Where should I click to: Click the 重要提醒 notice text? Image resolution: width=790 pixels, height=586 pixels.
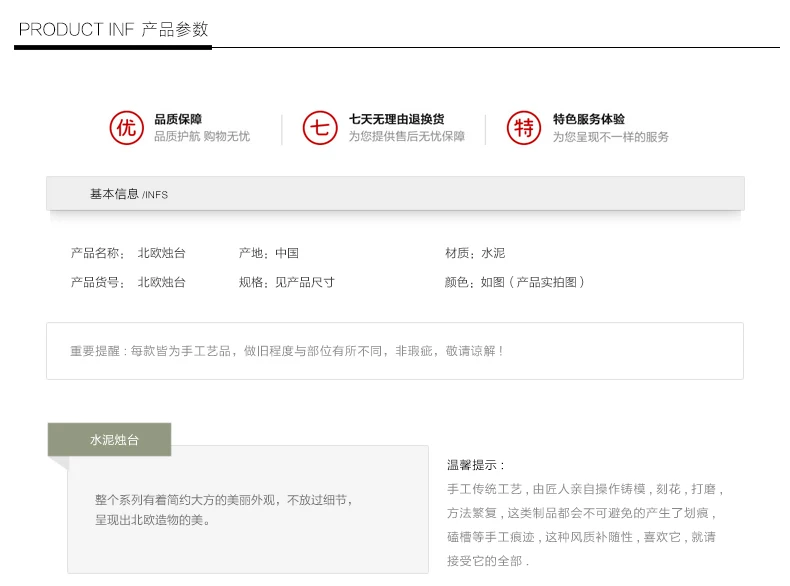click(x=287, y=351)
